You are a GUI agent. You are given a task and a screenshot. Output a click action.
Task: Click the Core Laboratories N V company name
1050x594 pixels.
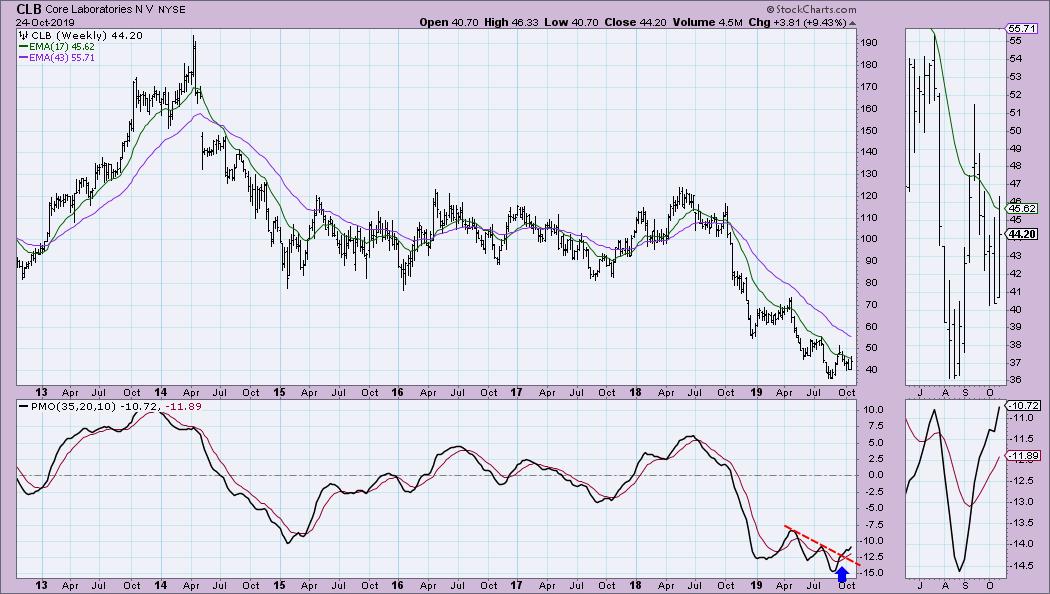point(99,9)
